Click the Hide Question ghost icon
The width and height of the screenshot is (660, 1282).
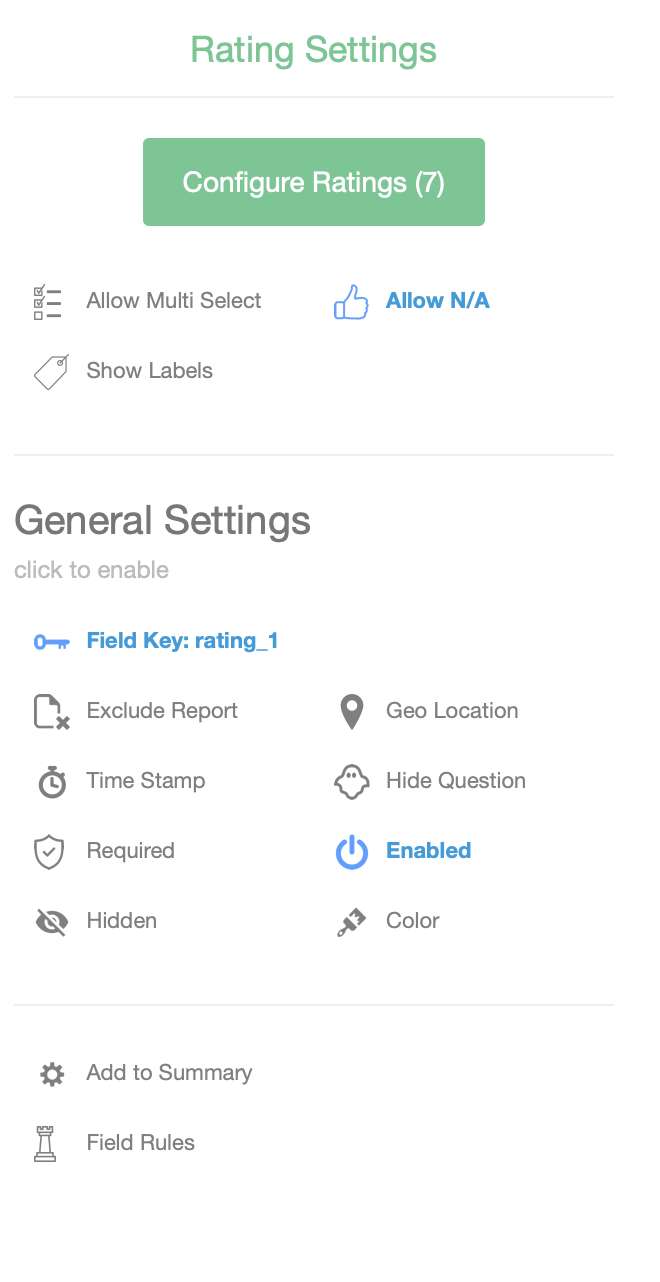[x=351, y=782]
